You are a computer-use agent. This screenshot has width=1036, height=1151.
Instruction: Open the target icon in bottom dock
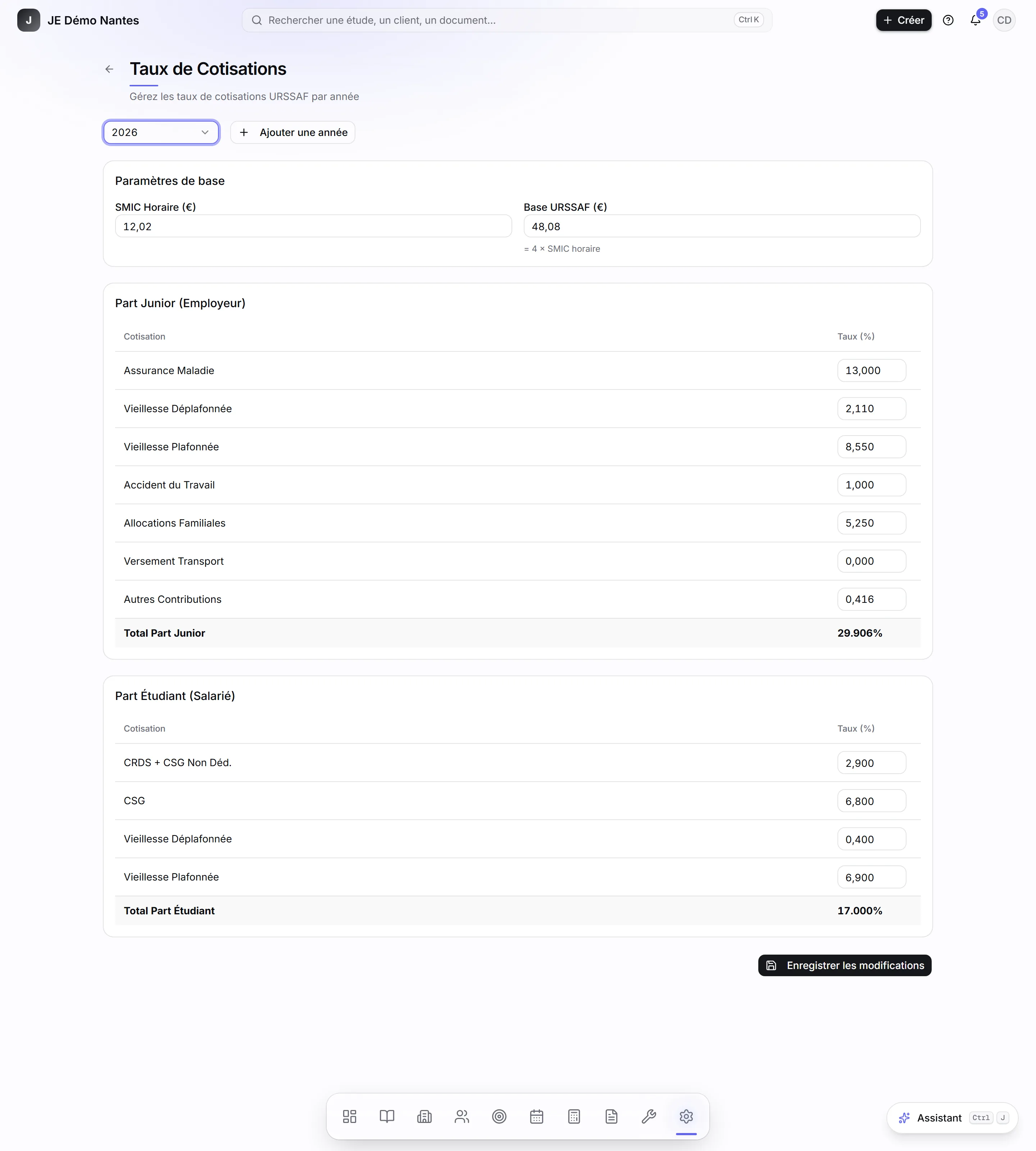pos(499,1116)
